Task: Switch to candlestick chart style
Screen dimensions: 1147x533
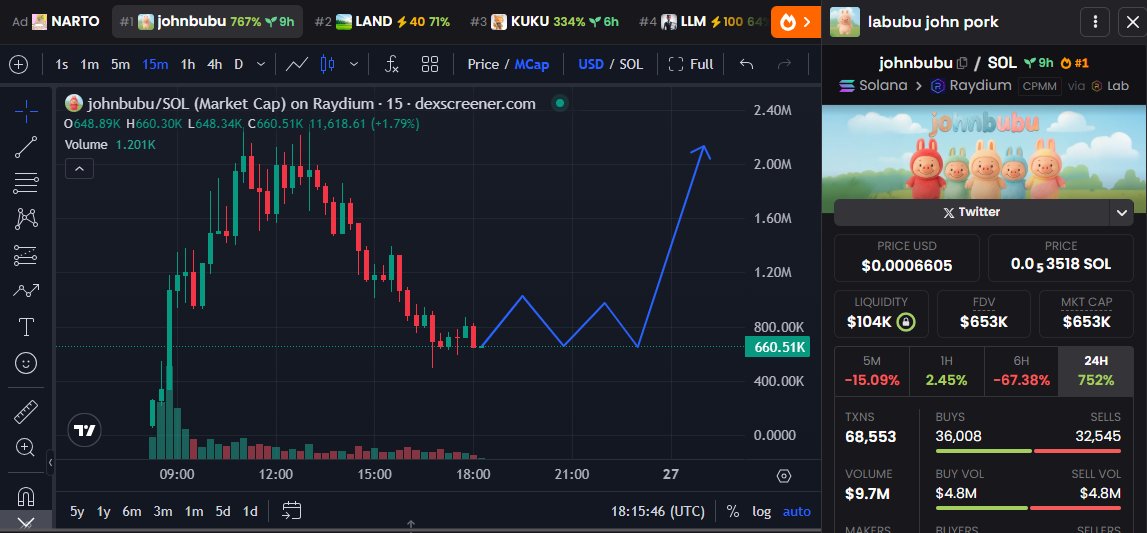Action: point(328,64)
